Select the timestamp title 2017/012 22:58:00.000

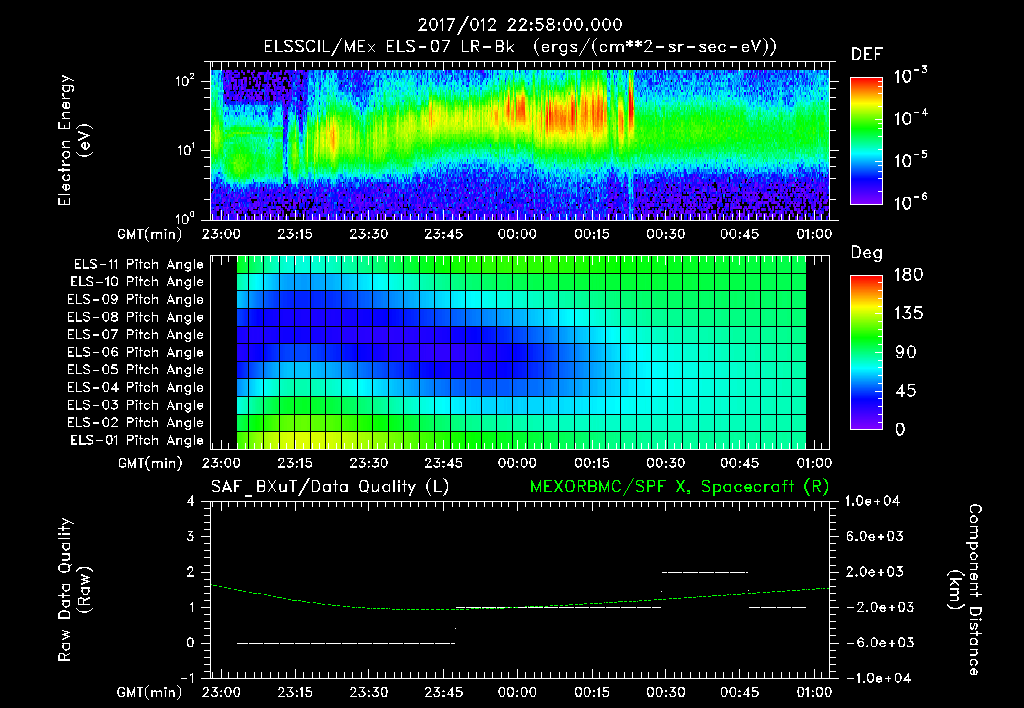(x=520, y=25)
